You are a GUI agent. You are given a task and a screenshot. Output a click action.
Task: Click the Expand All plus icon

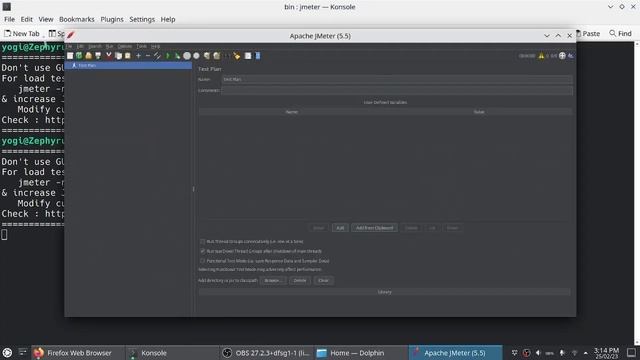138,56
